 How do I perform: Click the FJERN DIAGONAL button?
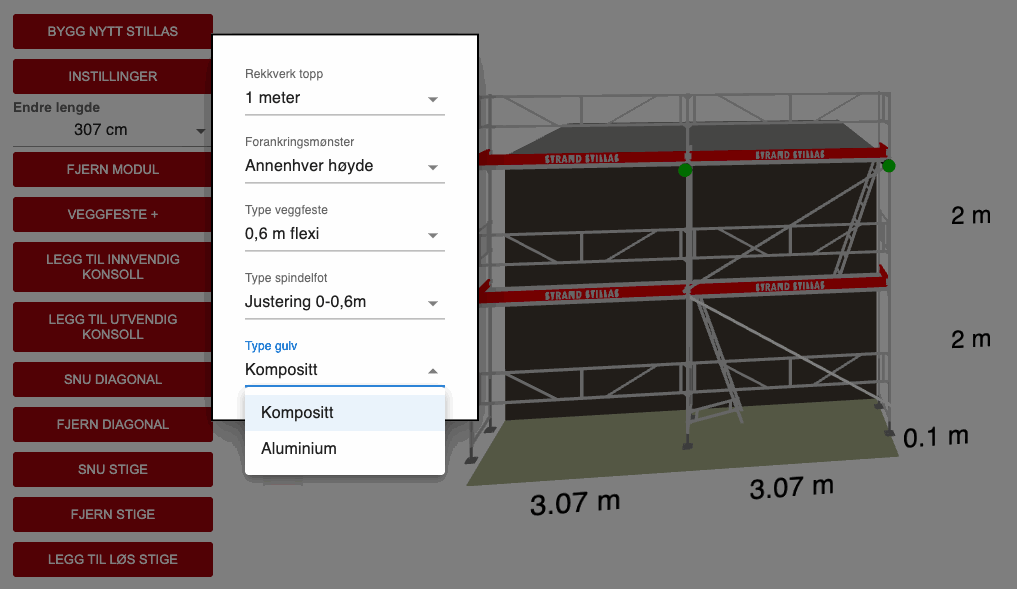click(112, 425)
